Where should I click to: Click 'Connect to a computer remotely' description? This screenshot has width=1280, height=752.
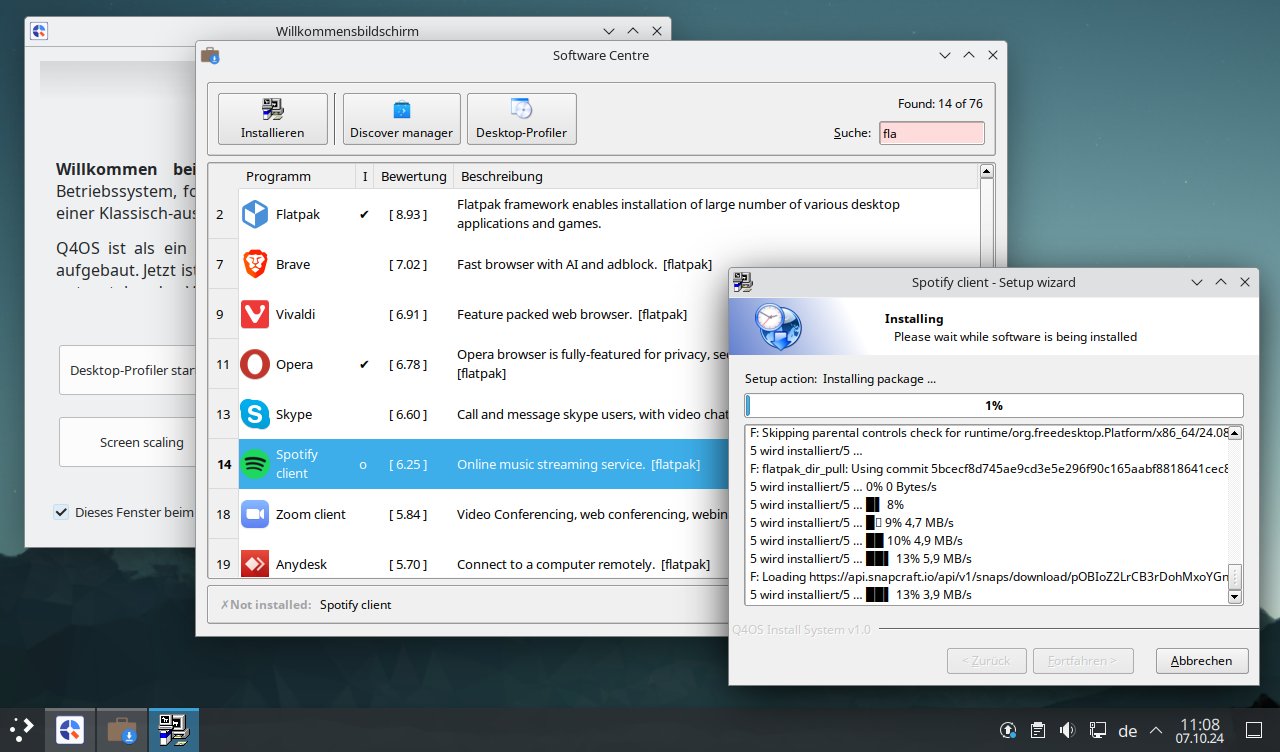pos(583,564)
